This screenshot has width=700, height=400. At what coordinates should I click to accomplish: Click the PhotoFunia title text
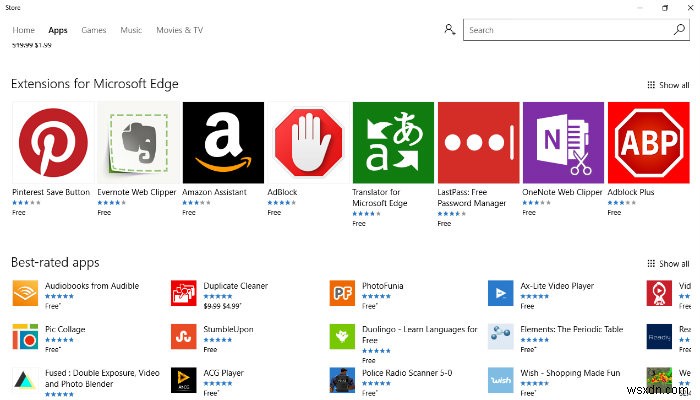click(x=383, y=286)
